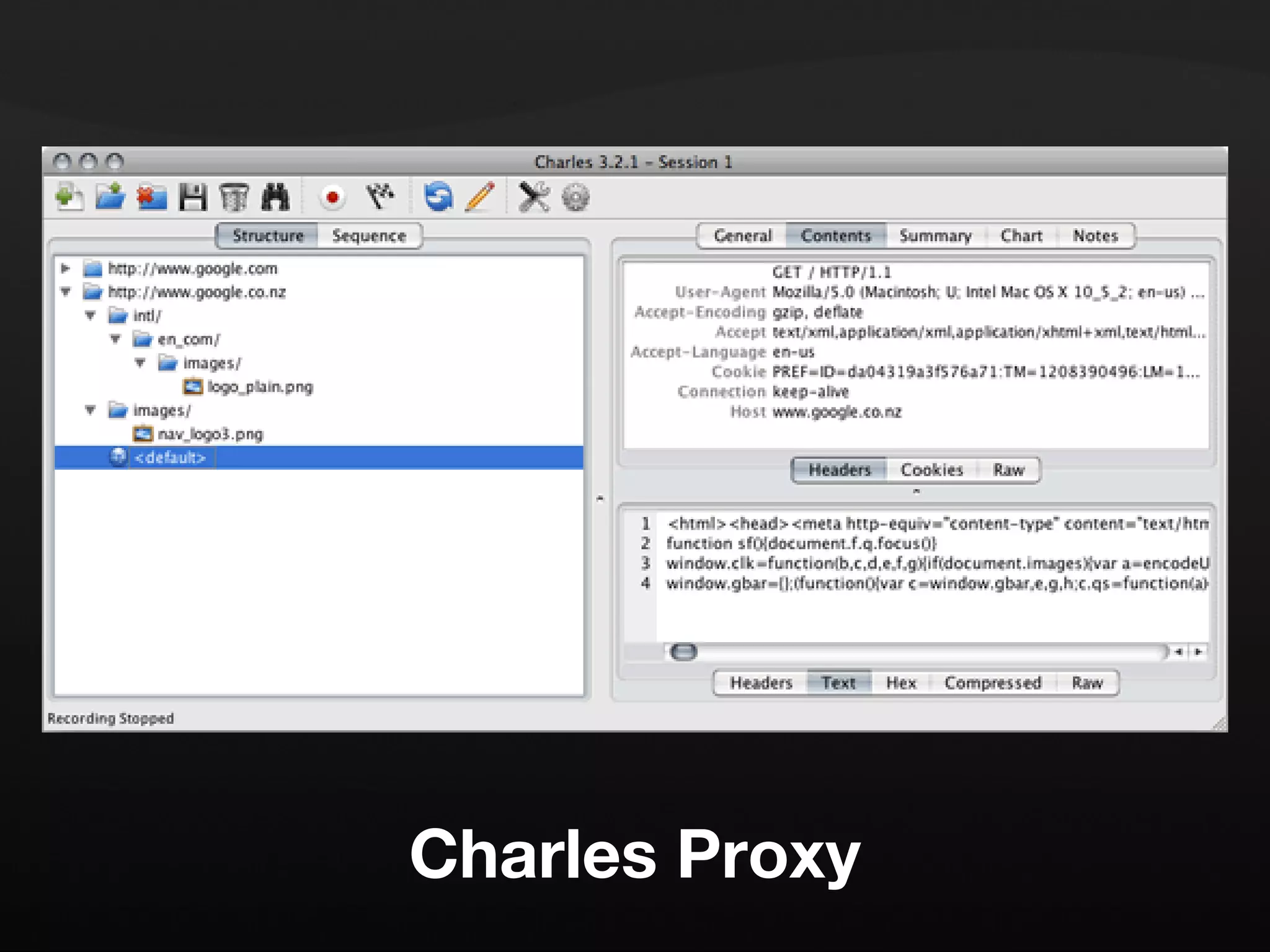Click the Close Session red-X icon
1270x952 pixels.
click(x=151, y=198)
